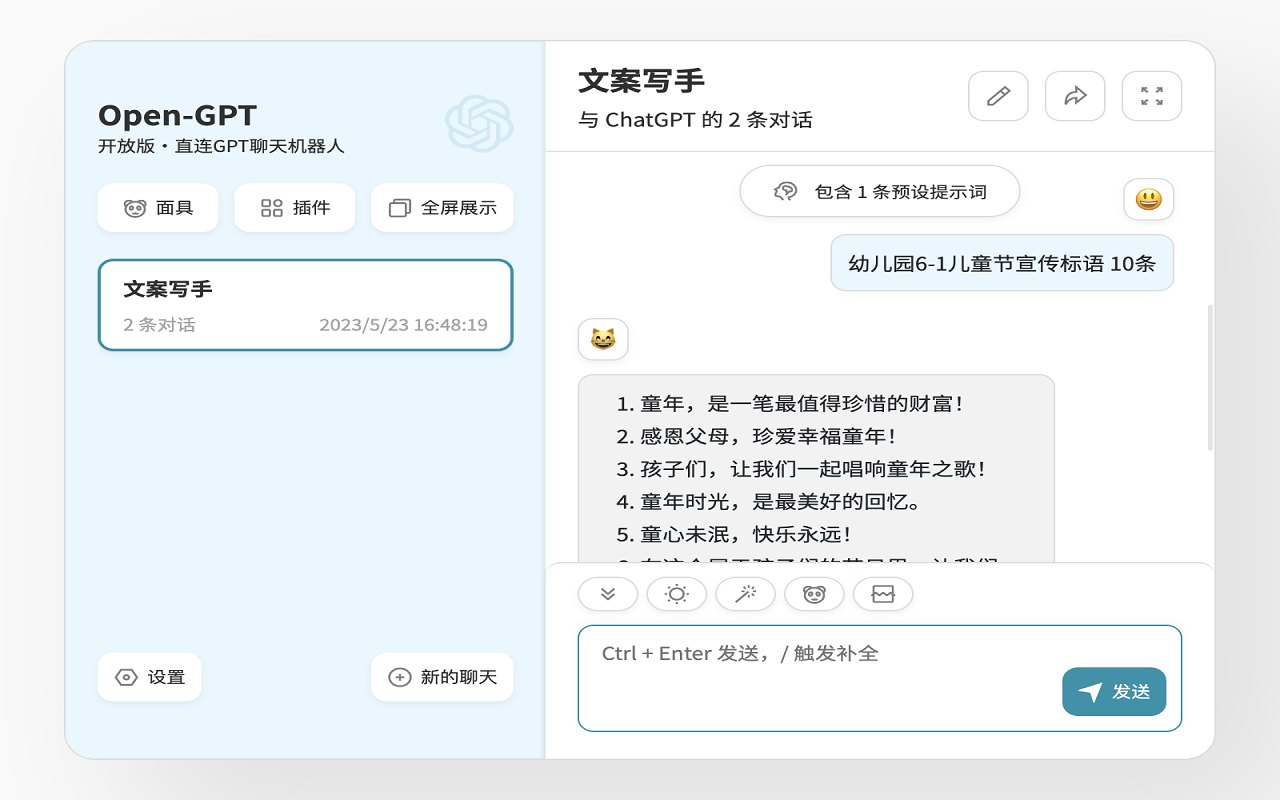The width and height of the screenshot is (1280, 800).
Task: Focus the Ctrl + Enter 发送 message input box
Action: (880, 678)
